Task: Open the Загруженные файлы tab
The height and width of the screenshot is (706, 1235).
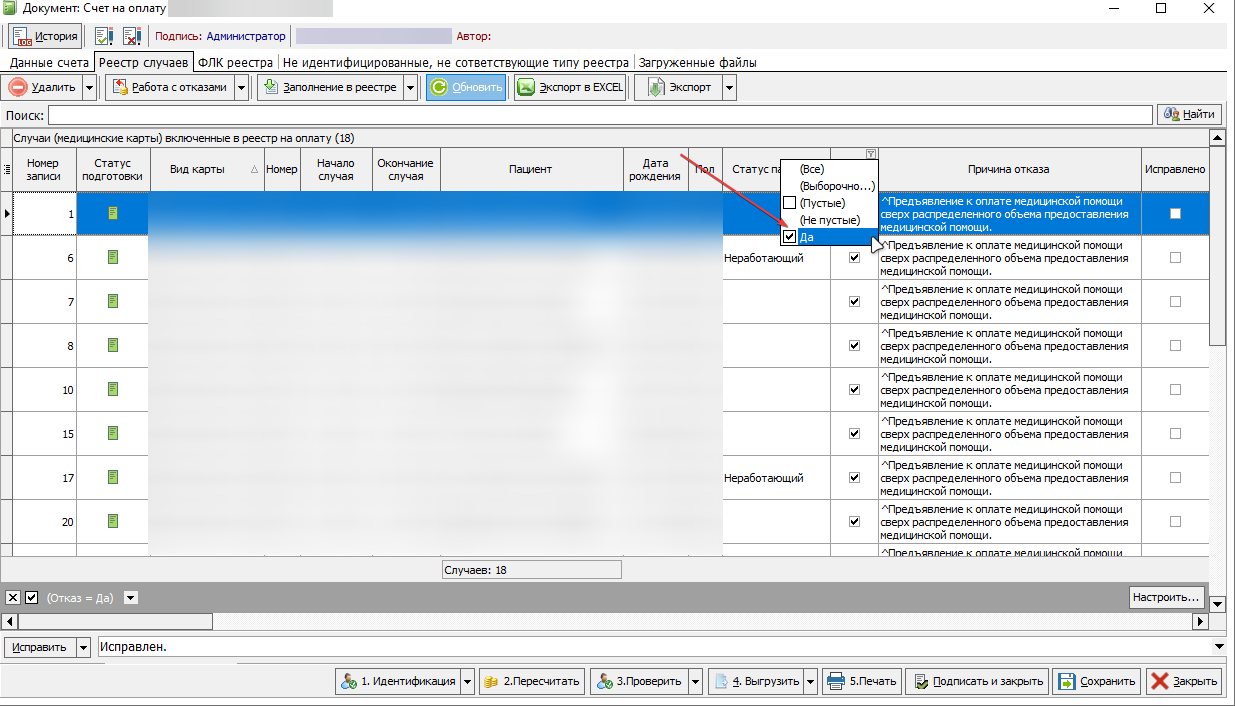Action: pyautogui.click(x=697, y=62)
